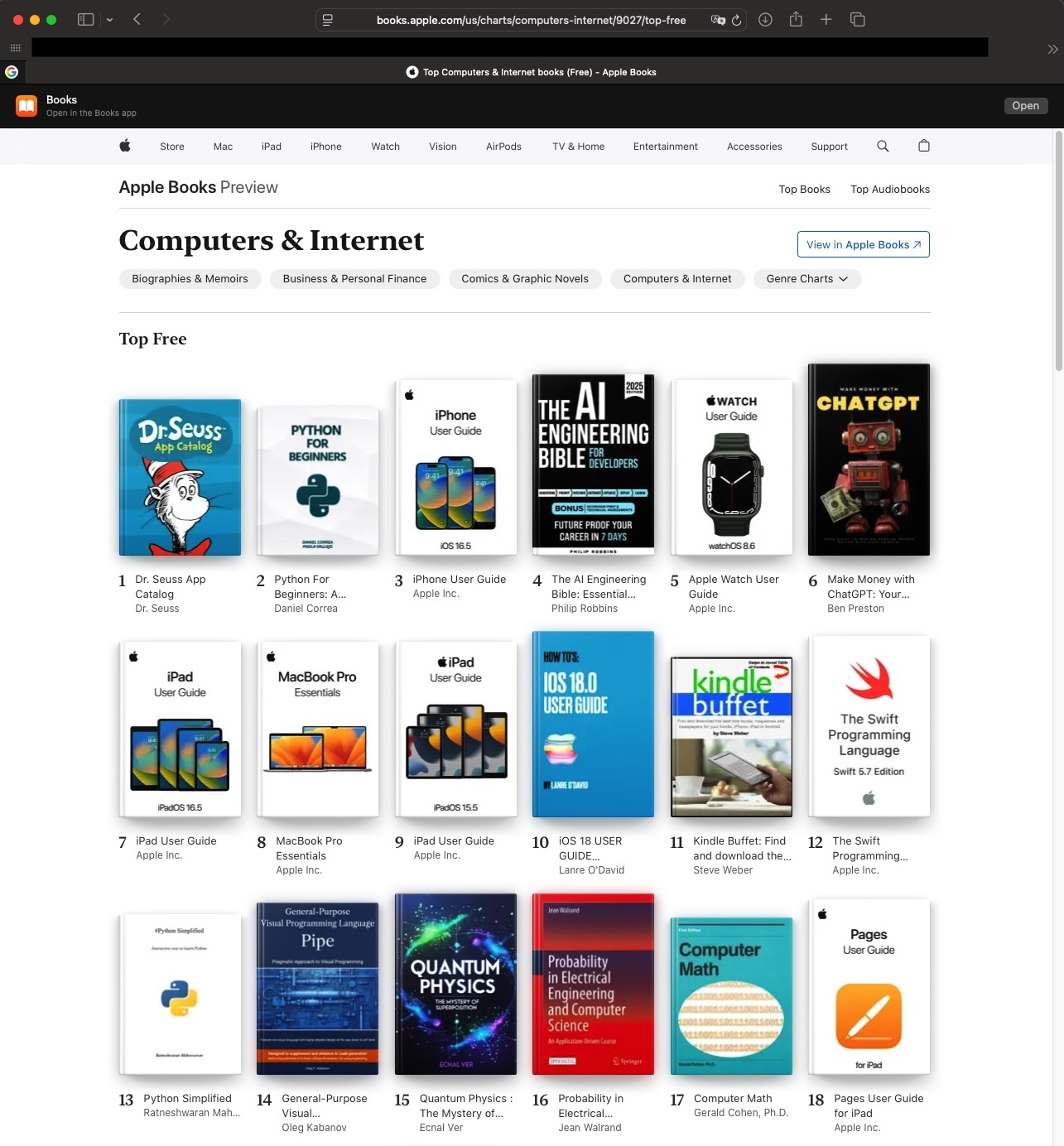This screenshot has width=1064, height=1146.
Task: Open a new tab with the plus icon
Action: pyautogui.click(x=826, y=19)
